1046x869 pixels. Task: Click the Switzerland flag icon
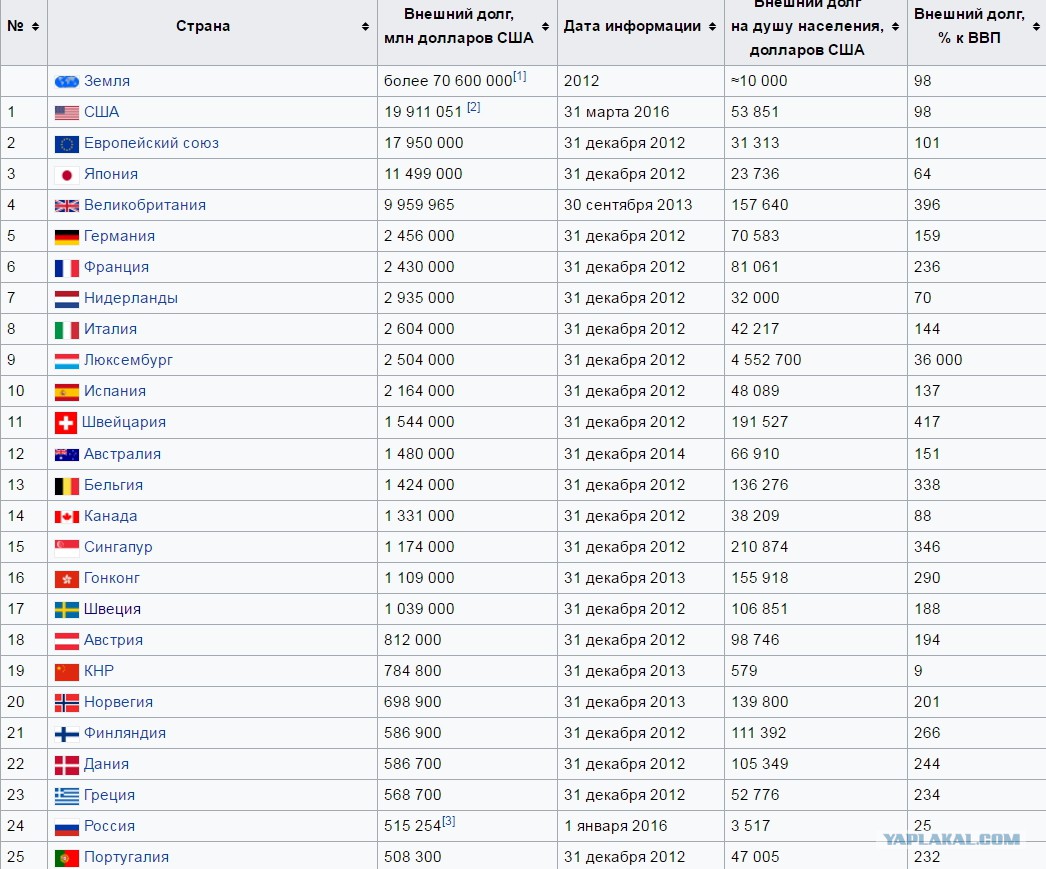click(x=66, y=422)
